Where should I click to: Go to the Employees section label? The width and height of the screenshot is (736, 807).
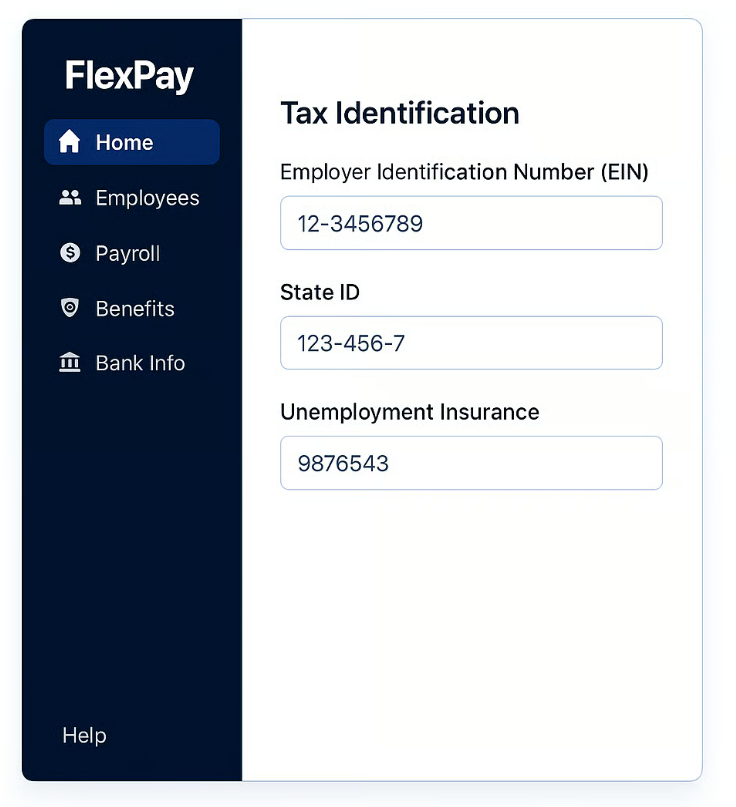tap(147, 198)
